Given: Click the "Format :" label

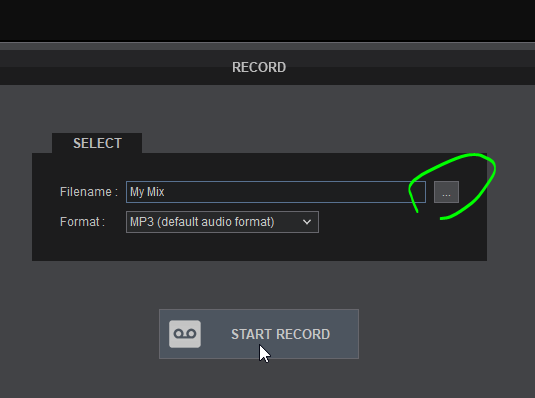Looking at the screenshot, I should [x=82, y=222].
